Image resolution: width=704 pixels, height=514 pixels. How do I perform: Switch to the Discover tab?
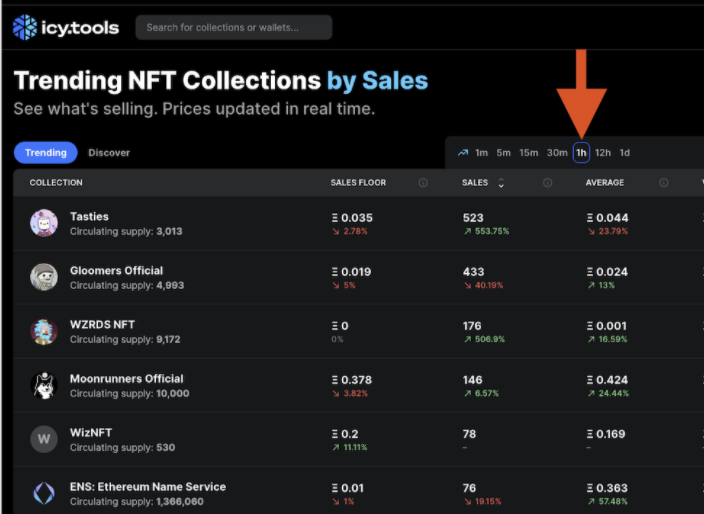point(109,153)
